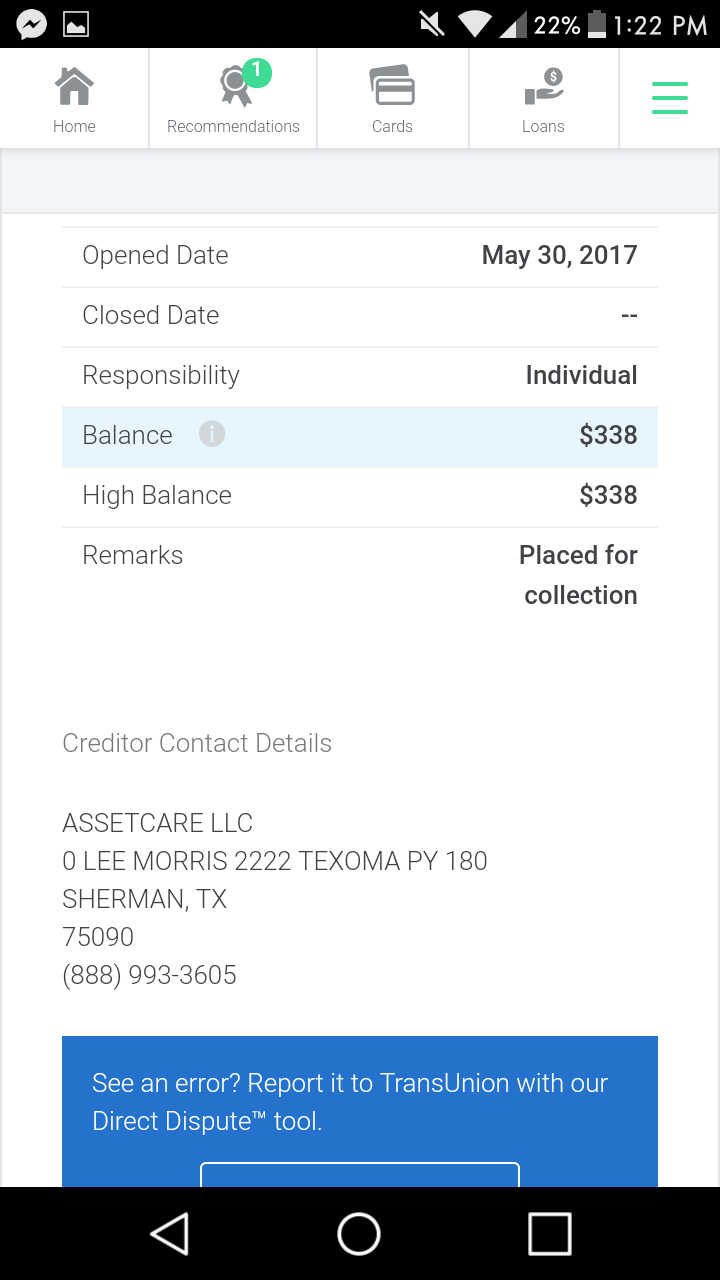Tap the Remarks Placed for collection text

pyautogui.click(x=578, y=575)
